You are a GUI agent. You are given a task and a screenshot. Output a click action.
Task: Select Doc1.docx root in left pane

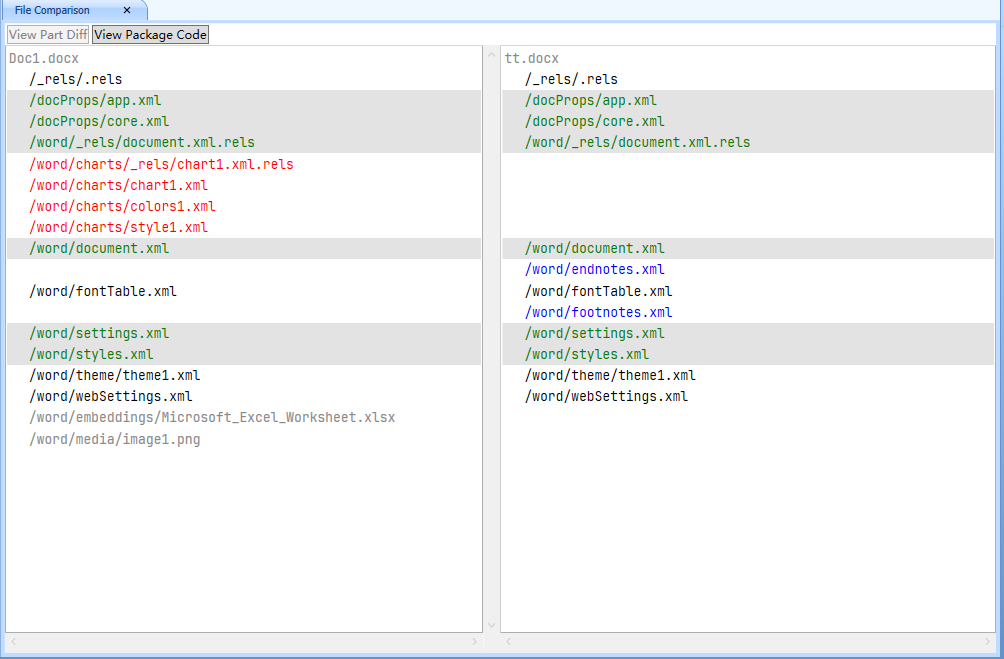point(44,59)
